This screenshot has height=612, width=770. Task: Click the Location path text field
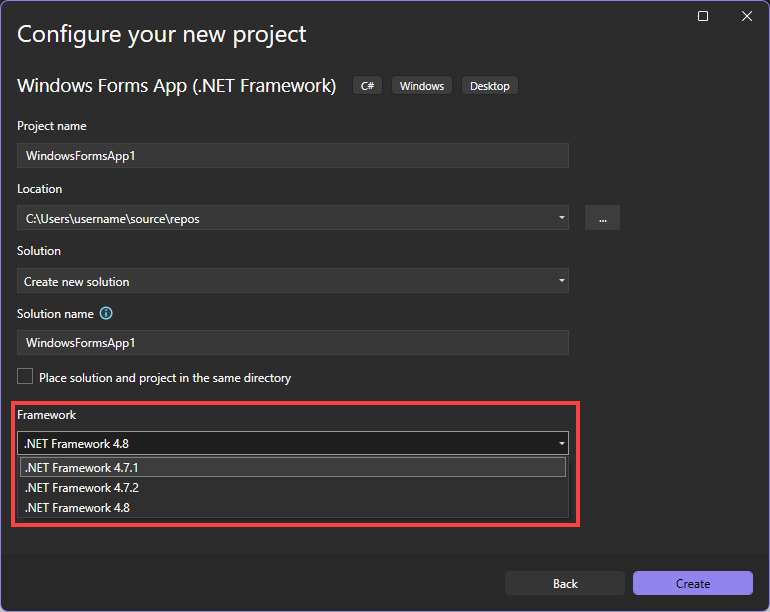280,218
